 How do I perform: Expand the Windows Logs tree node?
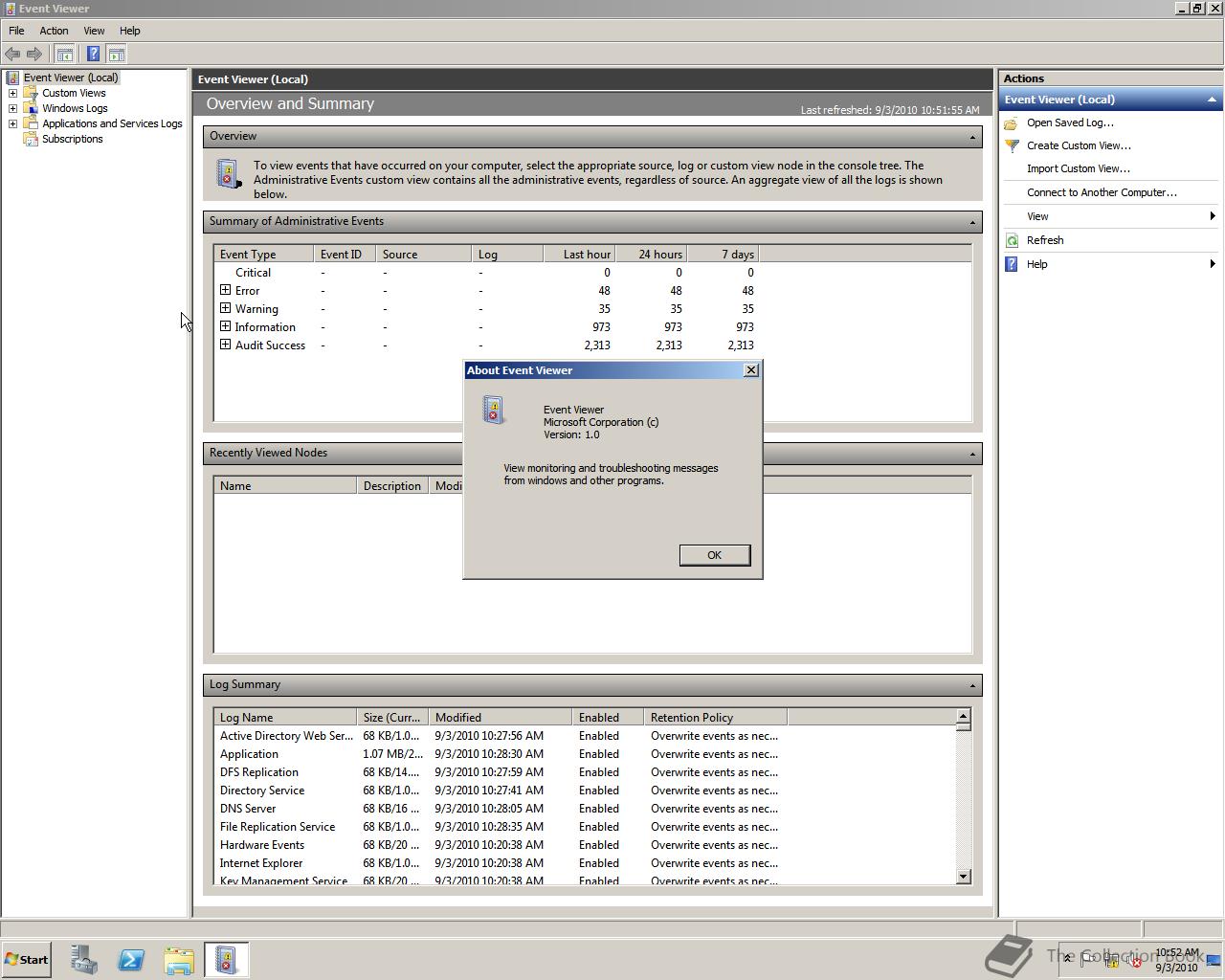(x=12, y=108)
